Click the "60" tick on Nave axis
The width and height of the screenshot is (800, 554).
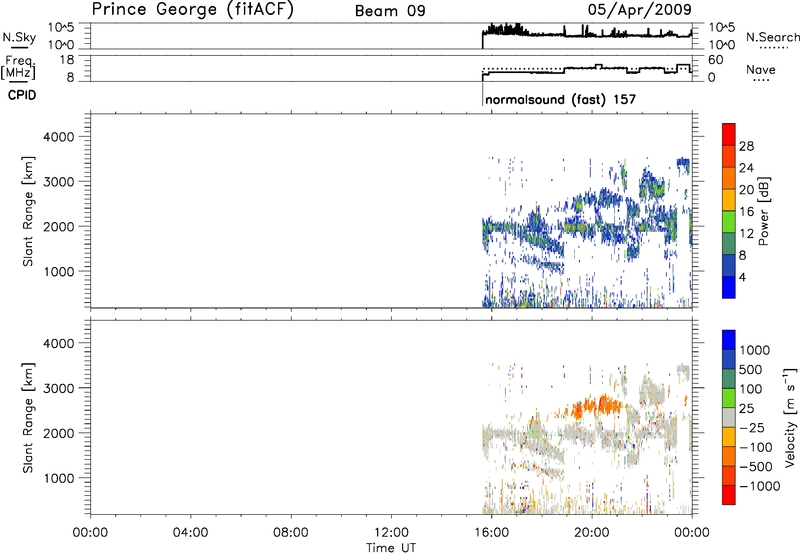pos(716,60)
